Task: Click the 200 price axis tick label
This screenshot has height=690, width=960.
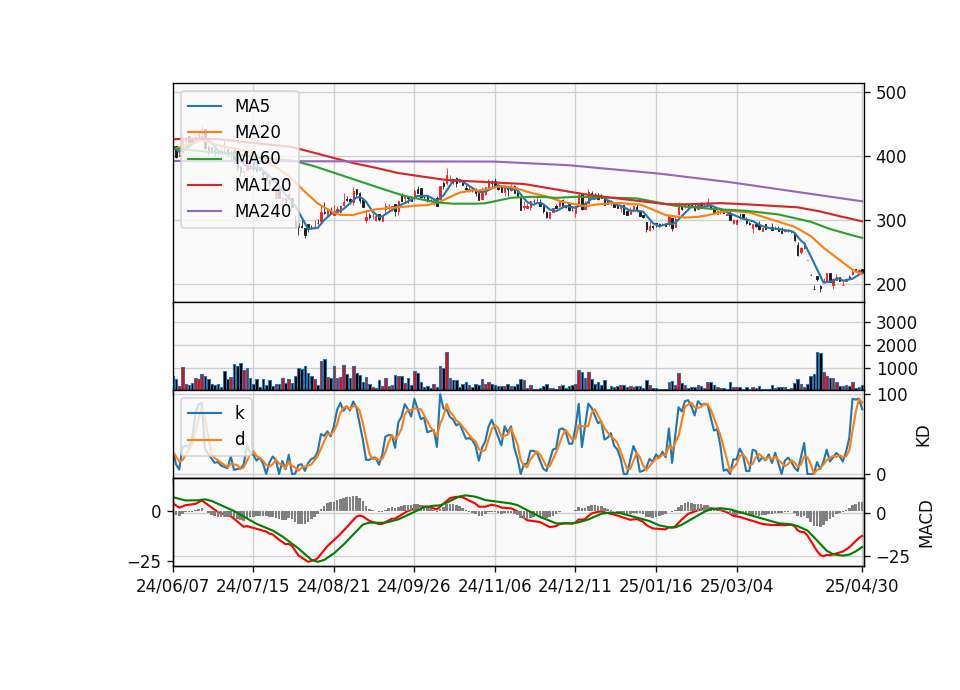Action: (891, 285)
